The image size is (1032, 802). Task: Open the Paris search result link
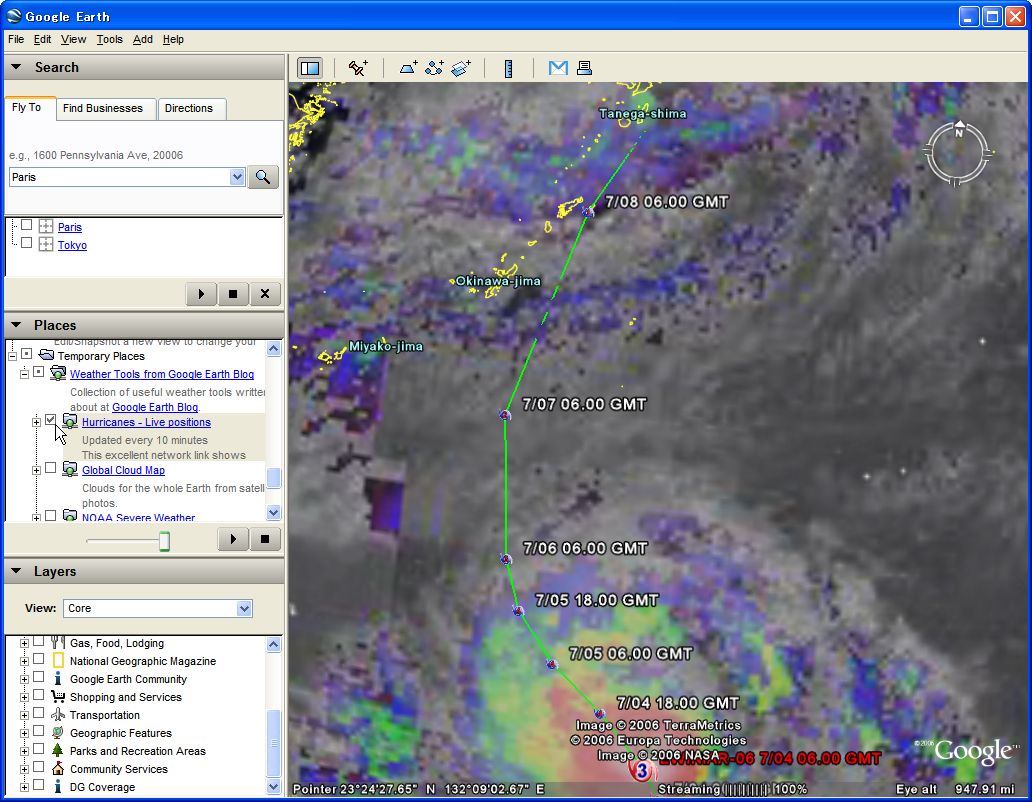(x=70, y=227)
